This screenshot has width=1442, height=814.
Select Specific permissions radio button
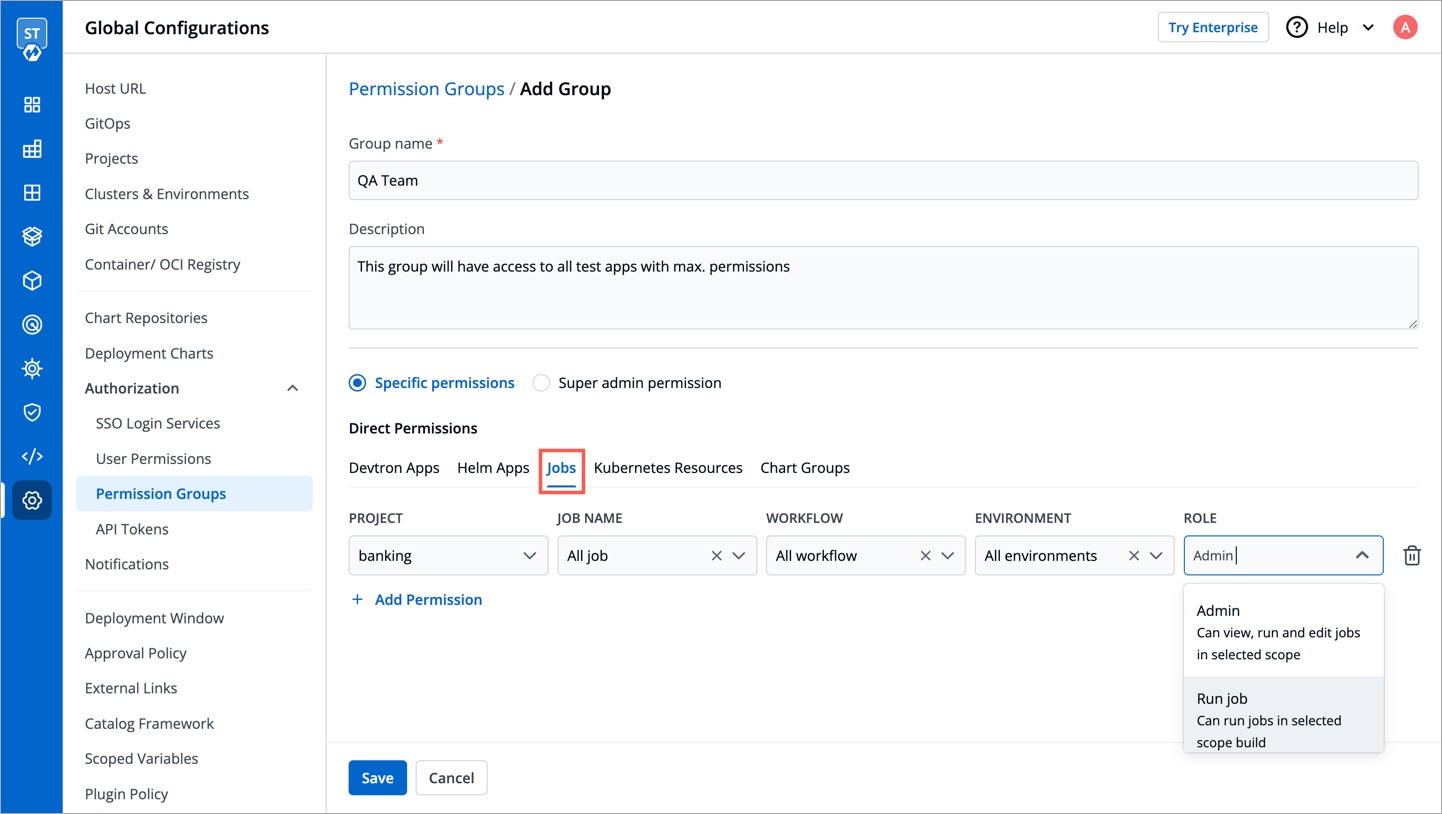pos(357,383)
